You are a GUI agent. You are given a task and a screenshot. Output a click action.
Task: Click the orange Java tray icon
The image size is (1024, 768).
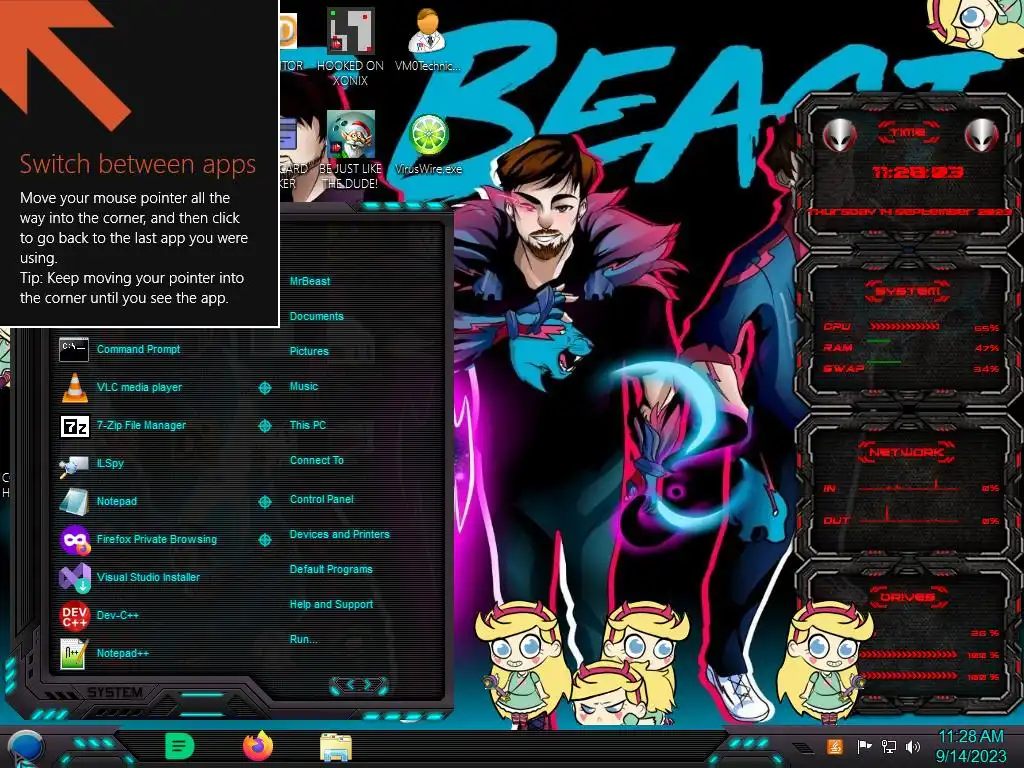pos(835,746)
